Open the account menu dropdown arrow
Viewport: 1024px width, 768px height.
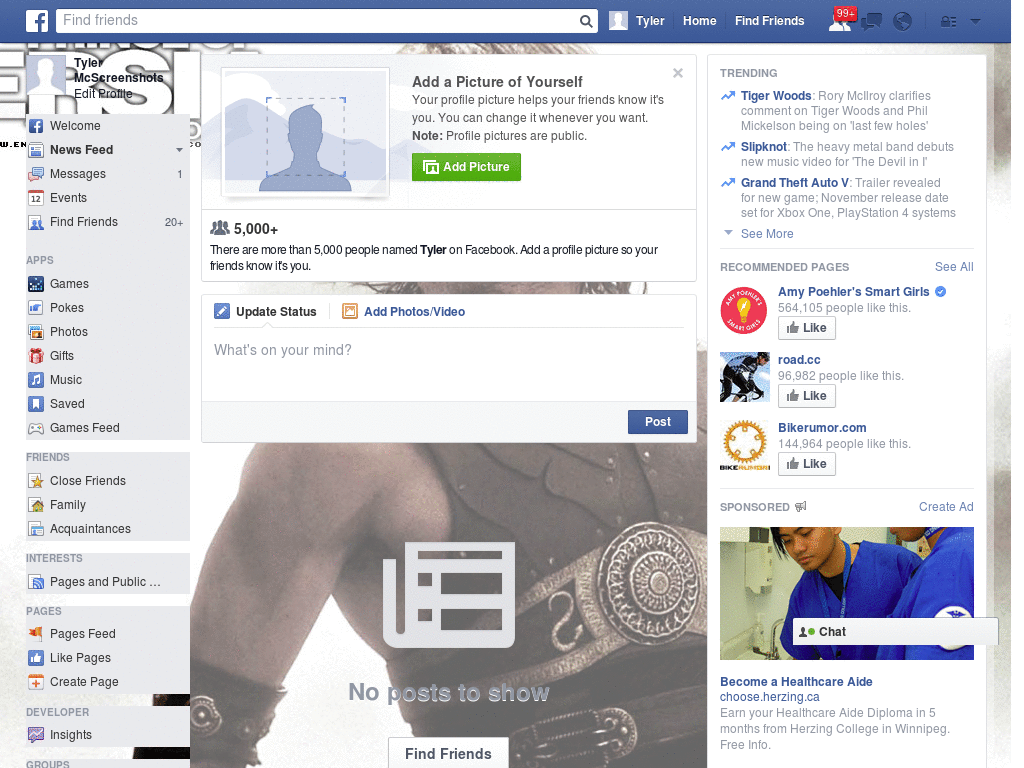click(x=975, y=22)
